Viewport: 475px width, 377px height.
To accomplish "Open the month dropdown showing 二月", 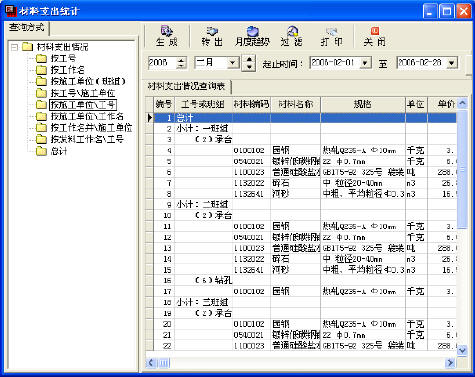I will click(233, 62).
